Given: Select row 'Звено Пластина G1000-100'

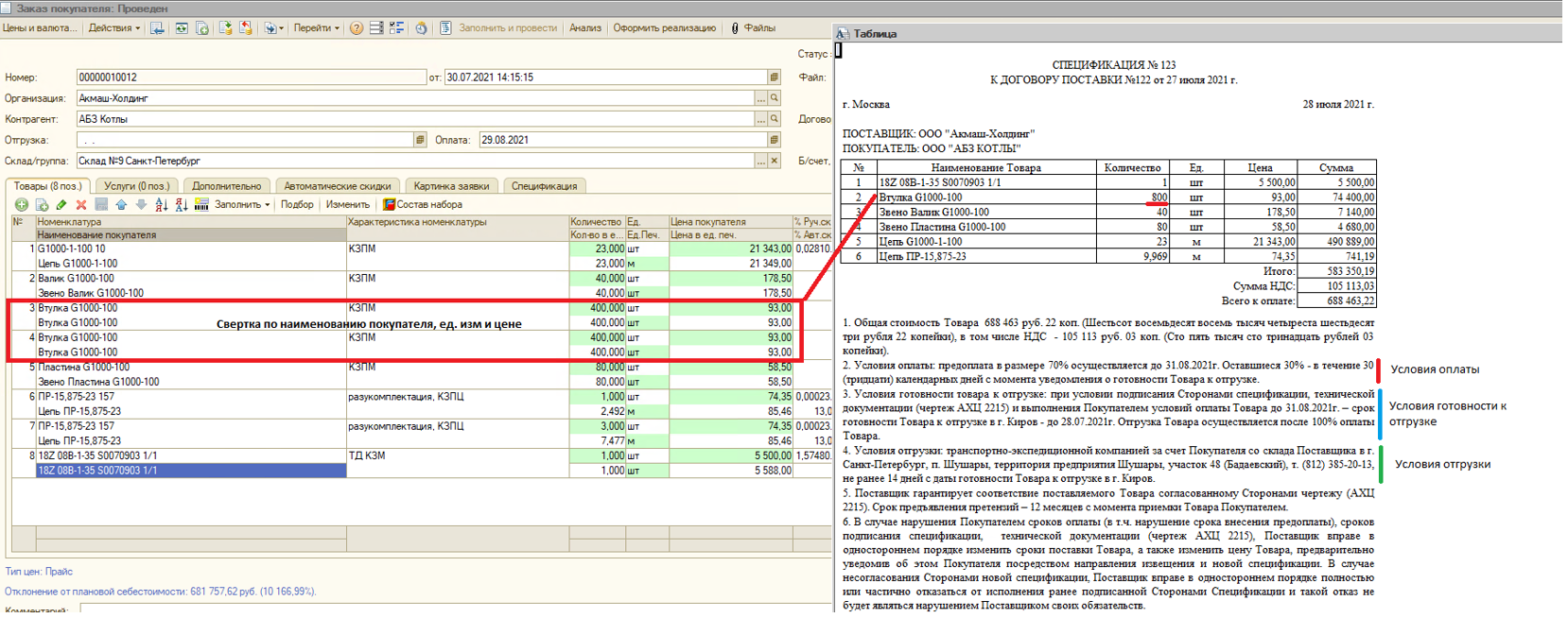Looking at the screenshot, I should 191,382.
